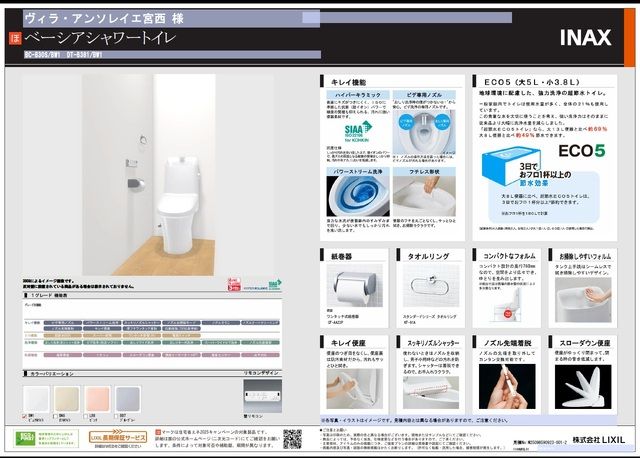Viewport: 640px width, 458px height.
Task: Click the コンパクトなフォルム card heading
Action: click(x=509, y=256)
